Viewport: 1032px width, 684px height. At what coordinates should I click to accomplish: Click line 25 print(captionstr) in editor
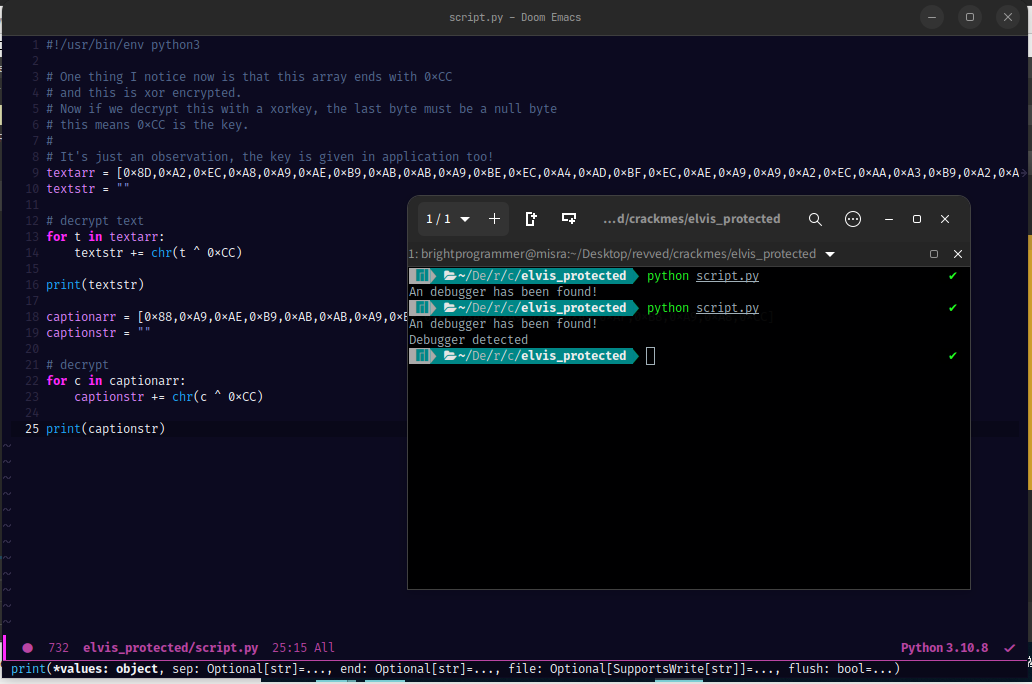coord(105,429)
